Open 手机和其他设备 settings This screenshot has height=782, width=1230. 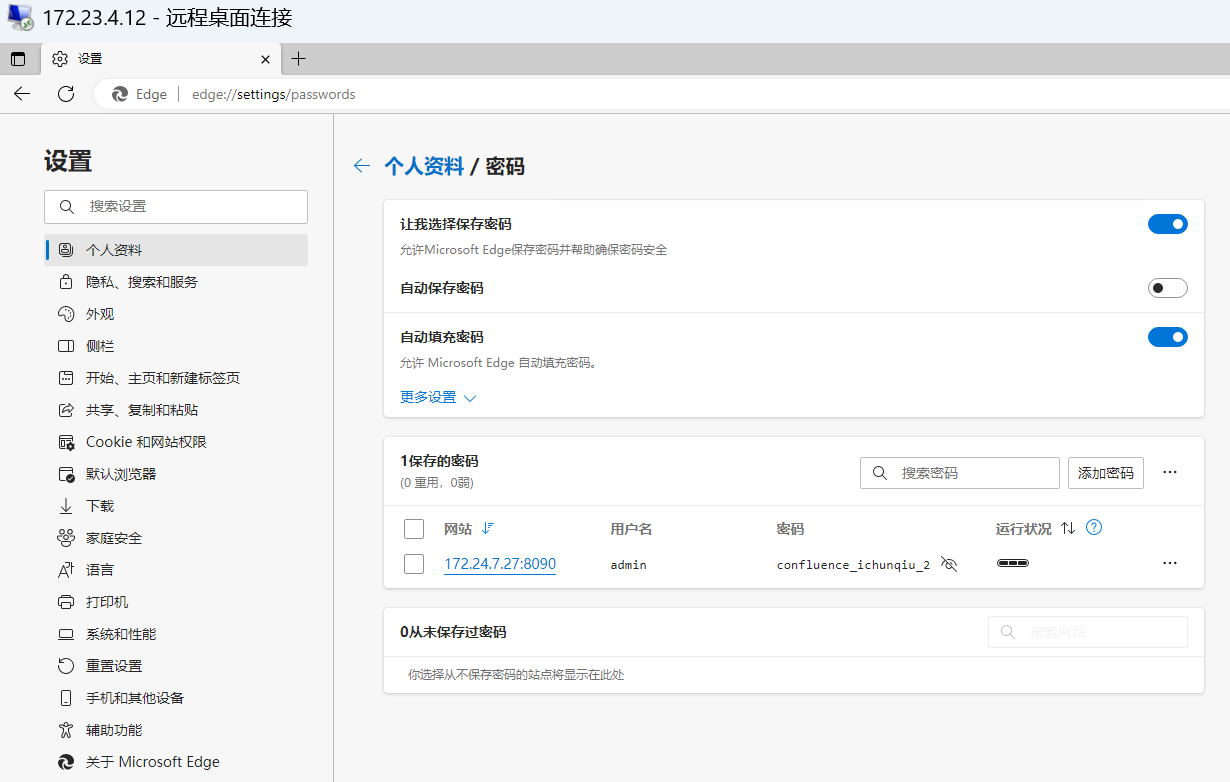pos(176,698)
